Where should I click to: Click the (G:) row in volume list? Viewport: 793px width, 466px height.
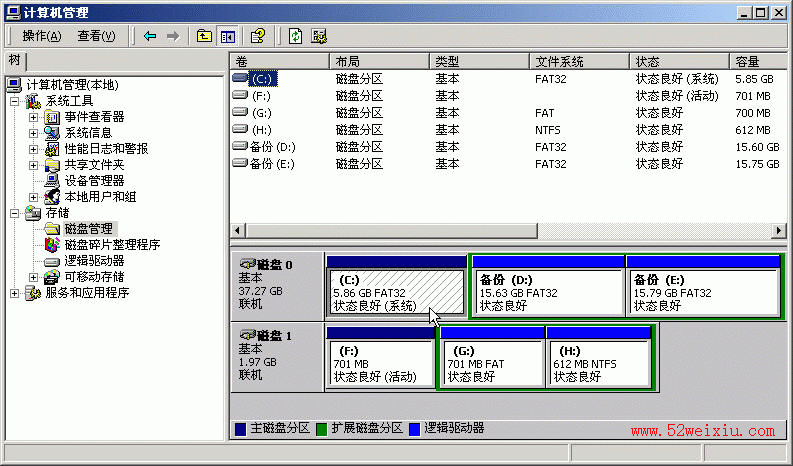508,113
